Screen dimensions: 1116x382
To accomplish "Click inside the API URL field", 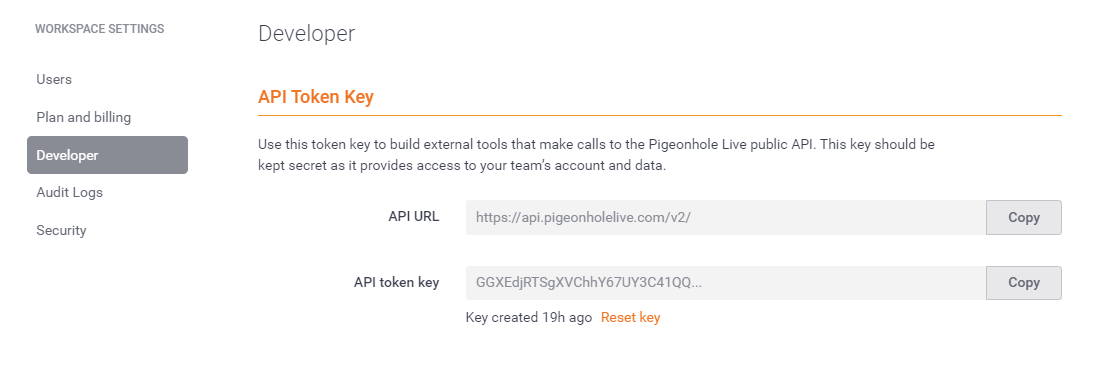I will click(726, 218).
